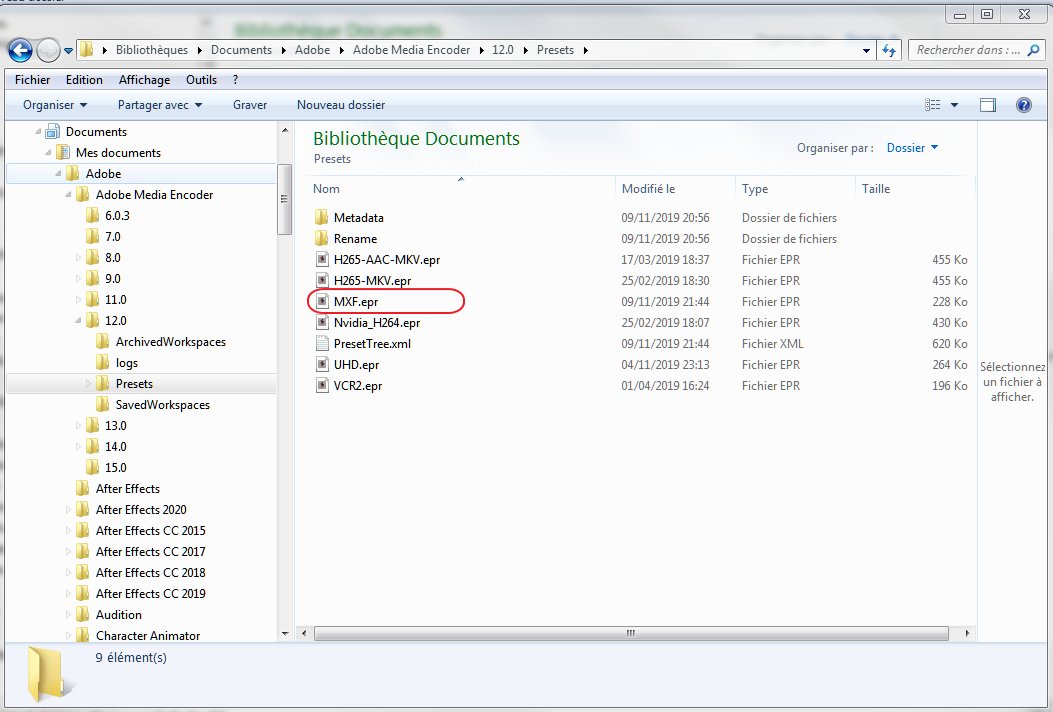
Task: Click navigation pane scroll down arrow
Action: pyautogui.click(x=285, y=634)
